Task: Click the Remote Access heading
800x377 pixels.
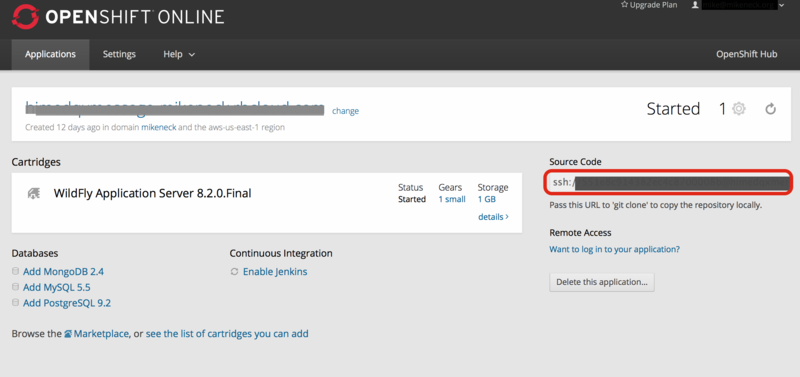Action: (x=580, y=233)
